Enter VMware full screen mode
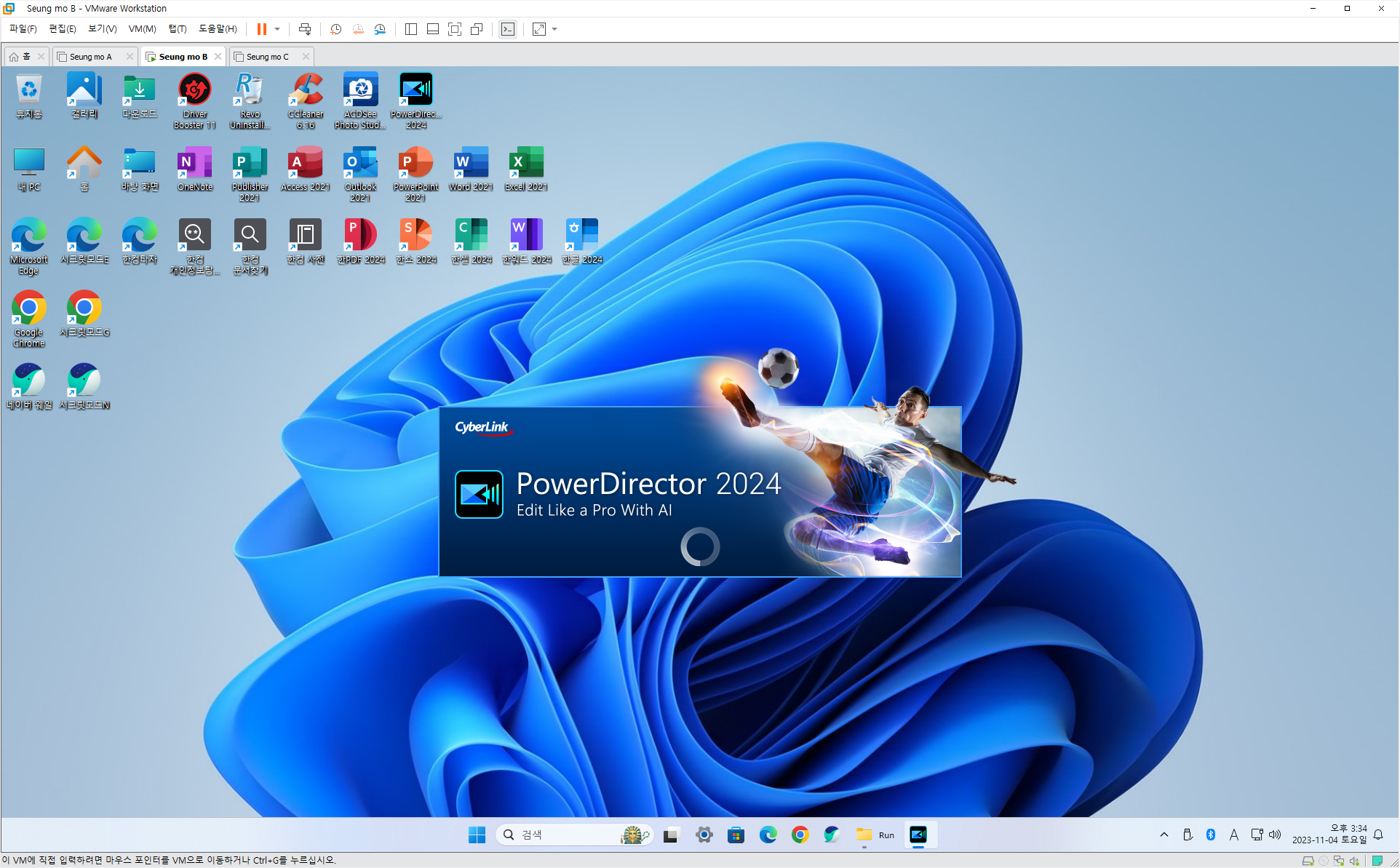Screen dimensions: 1400x868 pyautogui.click(x=455, y=29)
